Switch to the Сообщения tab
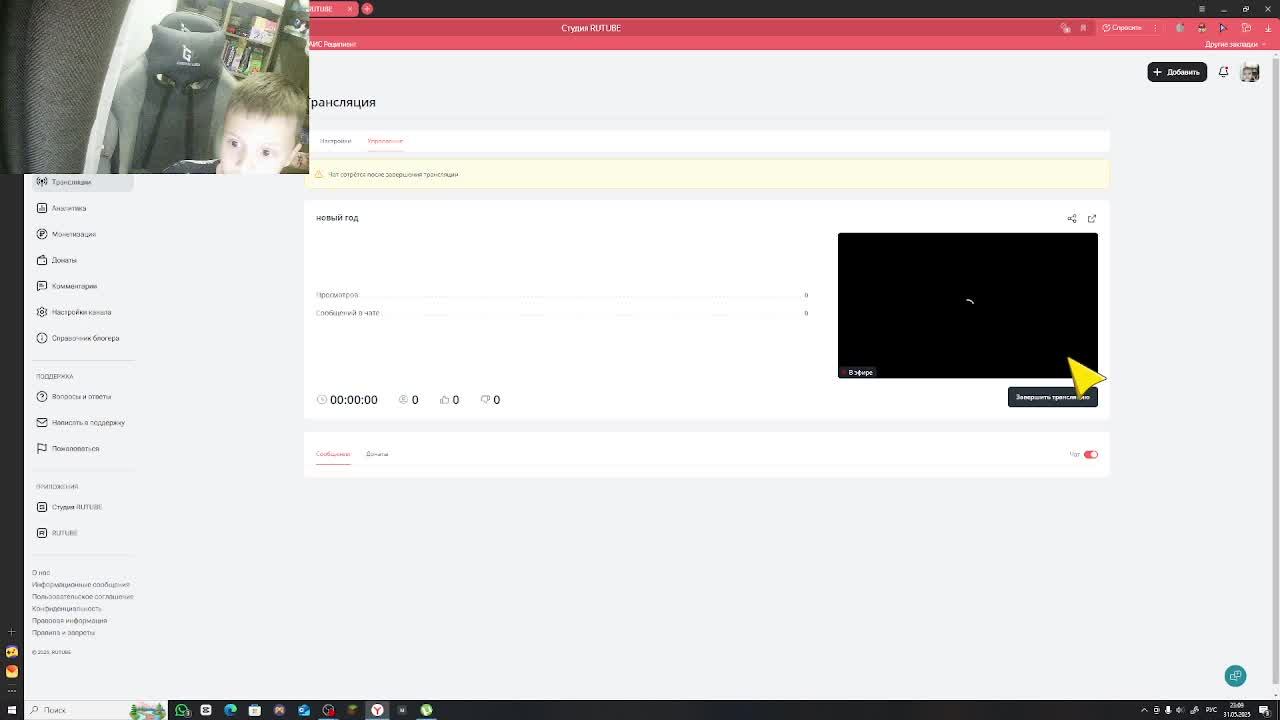The height and width of the screenshot is (720, 1280). click(x=333, y=454)
